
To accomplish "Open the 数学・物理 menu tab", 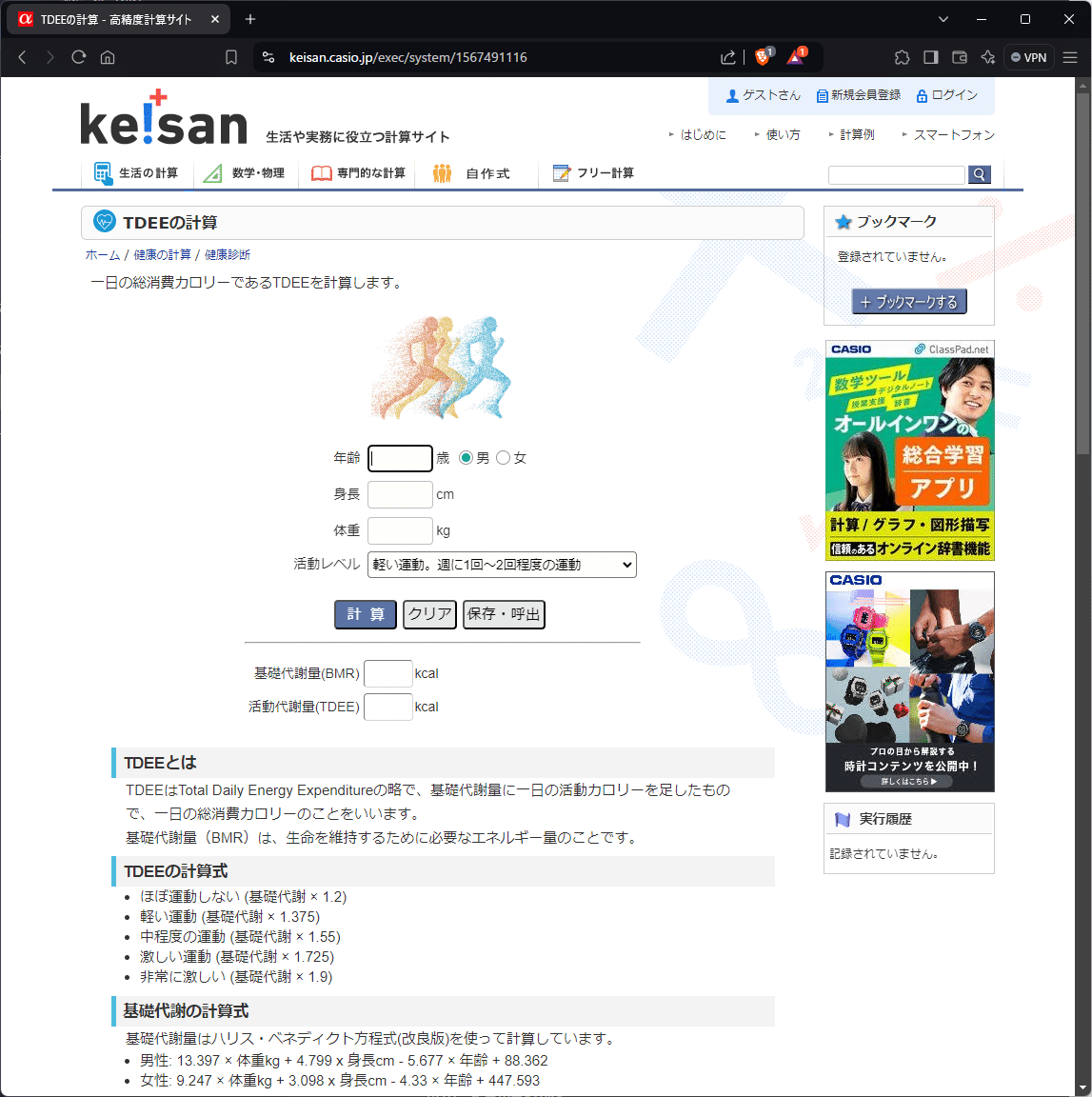I will tap(246, 173).
